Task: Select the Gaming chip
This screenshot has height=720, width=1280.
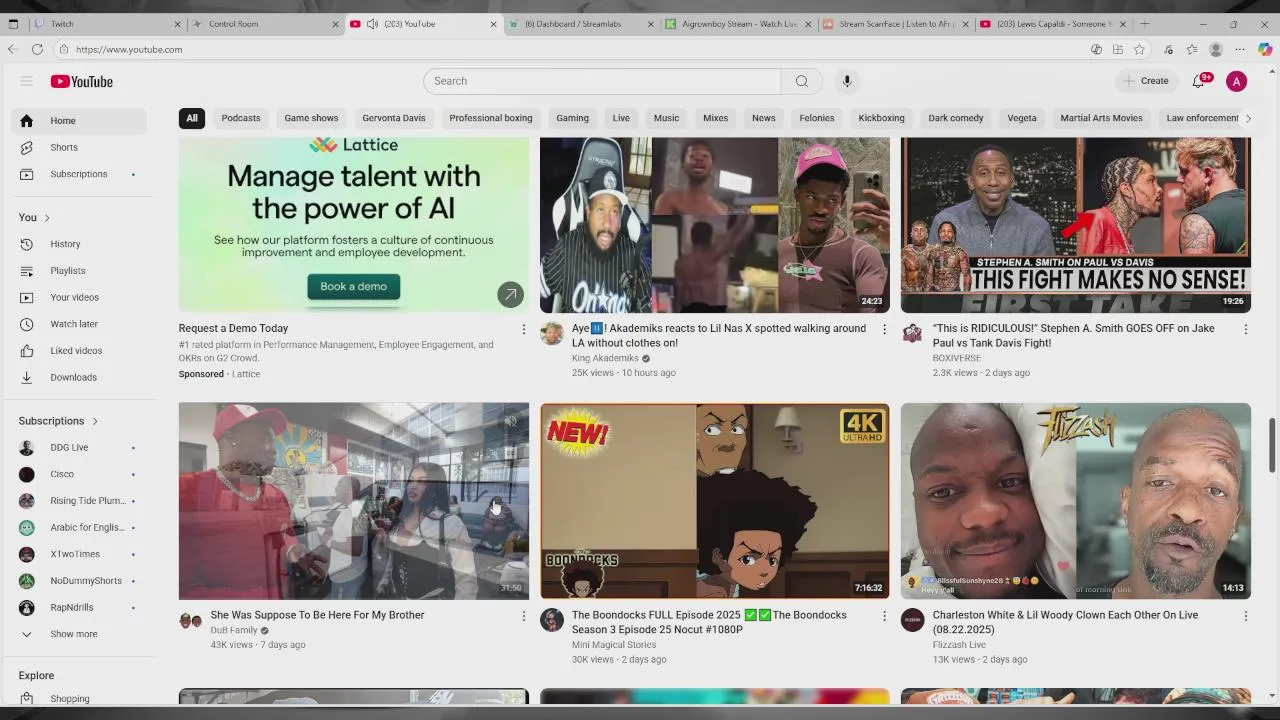Action: click(x=572, y=118)
